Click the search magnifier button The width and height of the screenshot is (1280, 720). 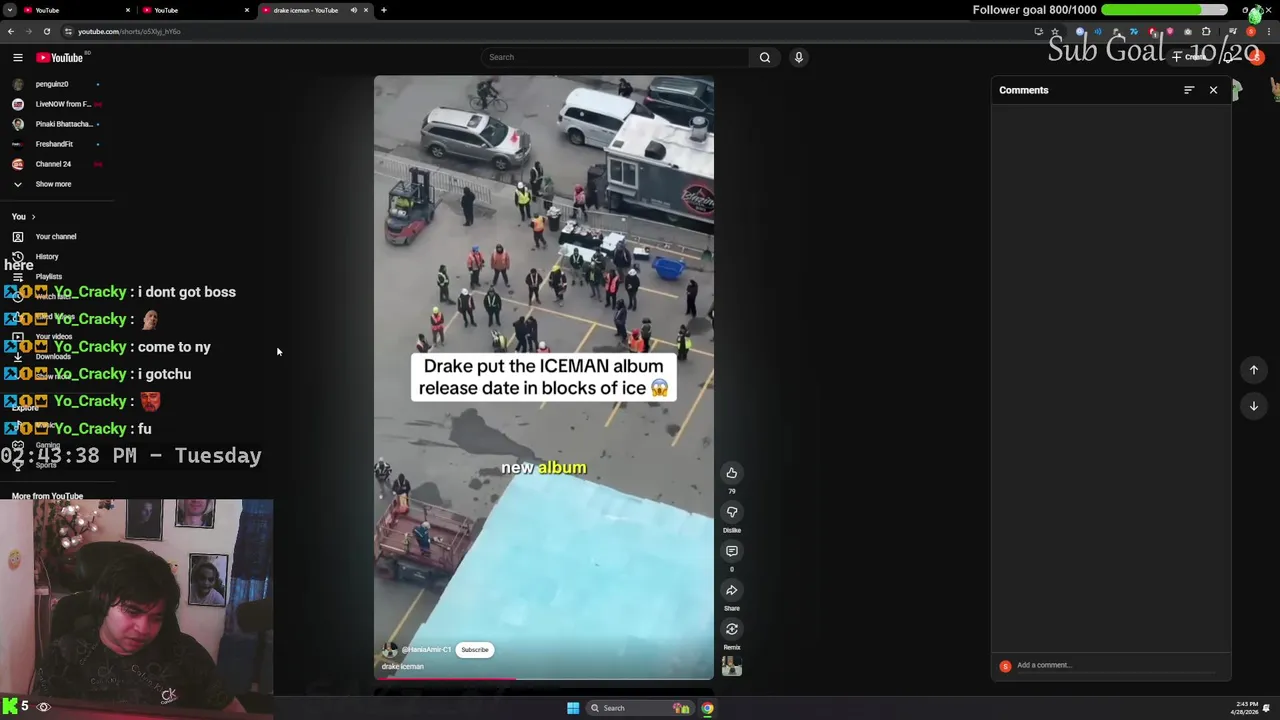point(765,57)
